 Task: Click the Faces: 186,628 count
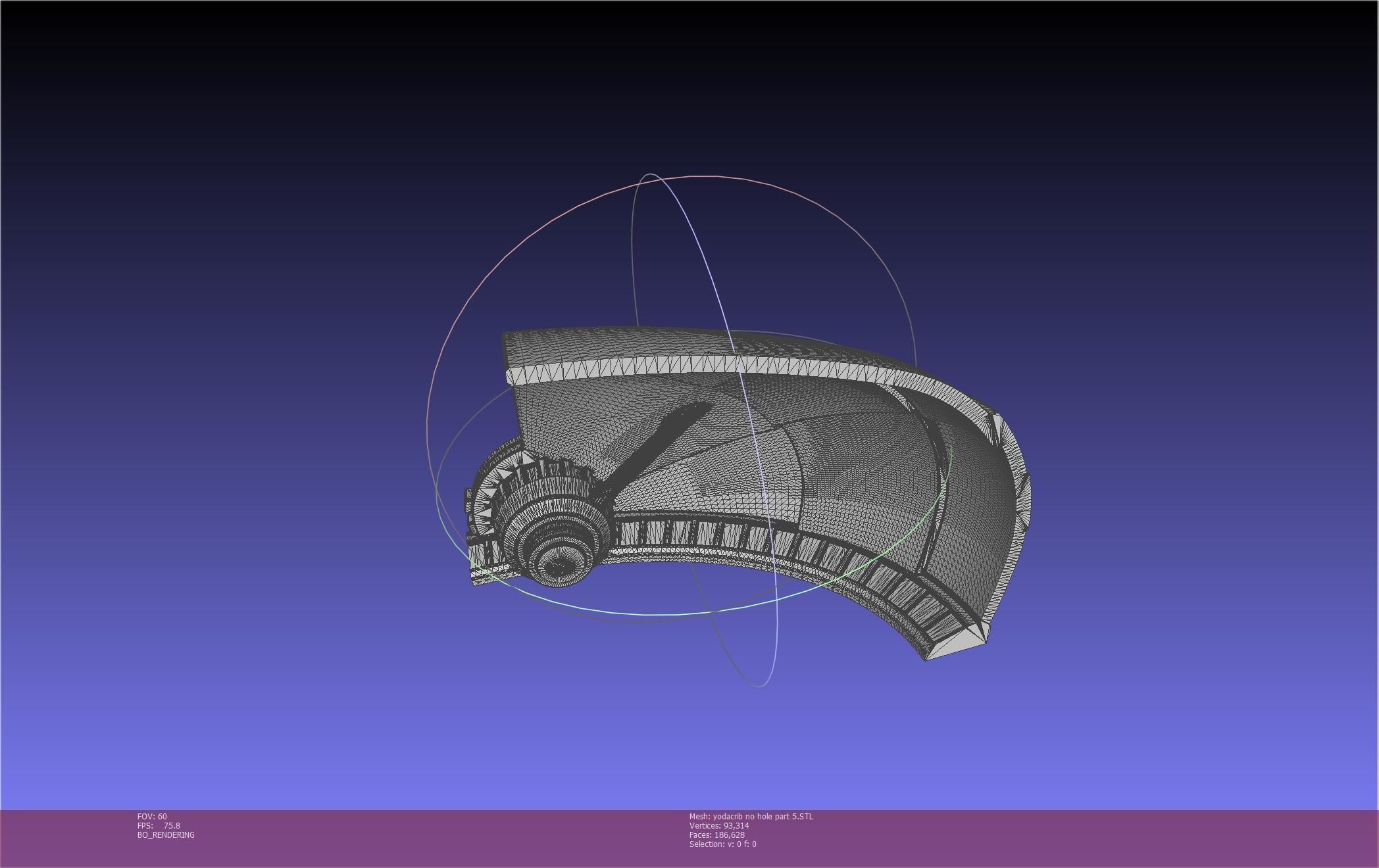pos(716,834)
